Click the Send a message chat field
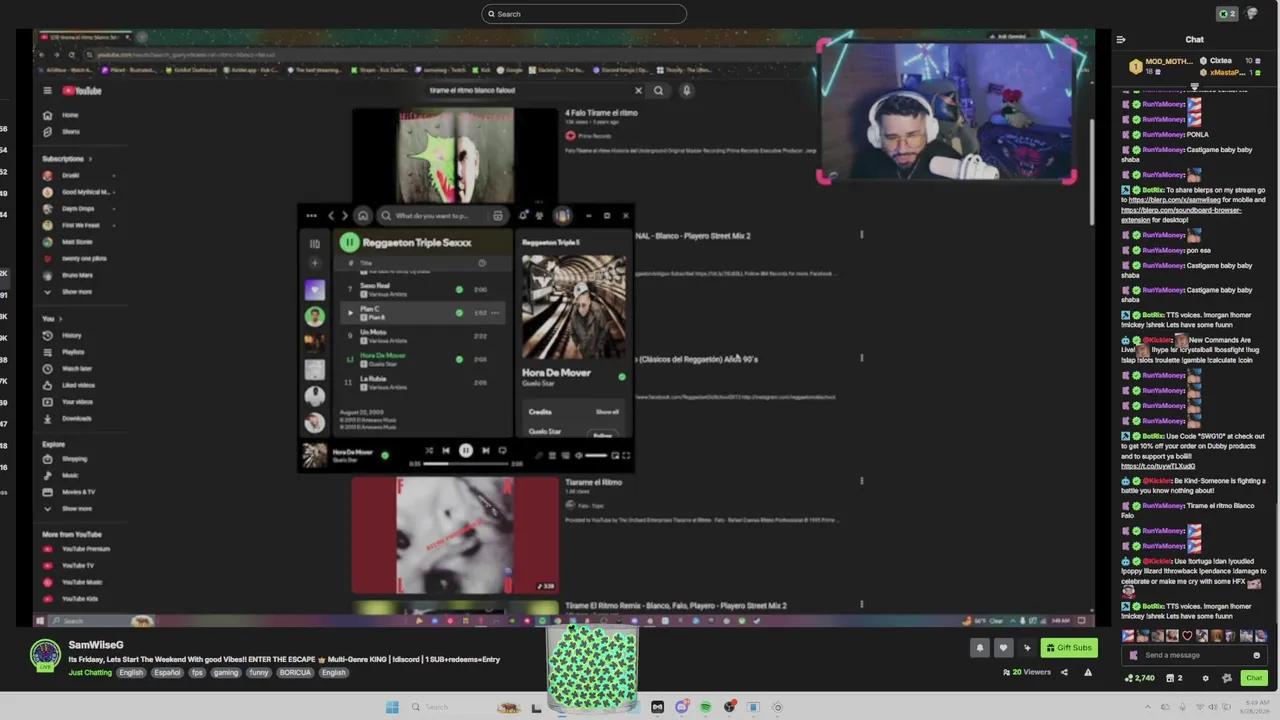The height and width of the screenshot is (720, 1280). click(1196, 656)
